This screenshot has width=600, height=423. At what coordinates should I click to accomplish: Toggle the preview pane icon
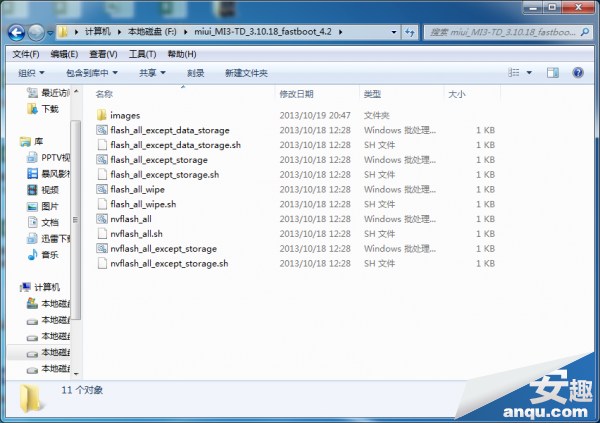(553, 72)
